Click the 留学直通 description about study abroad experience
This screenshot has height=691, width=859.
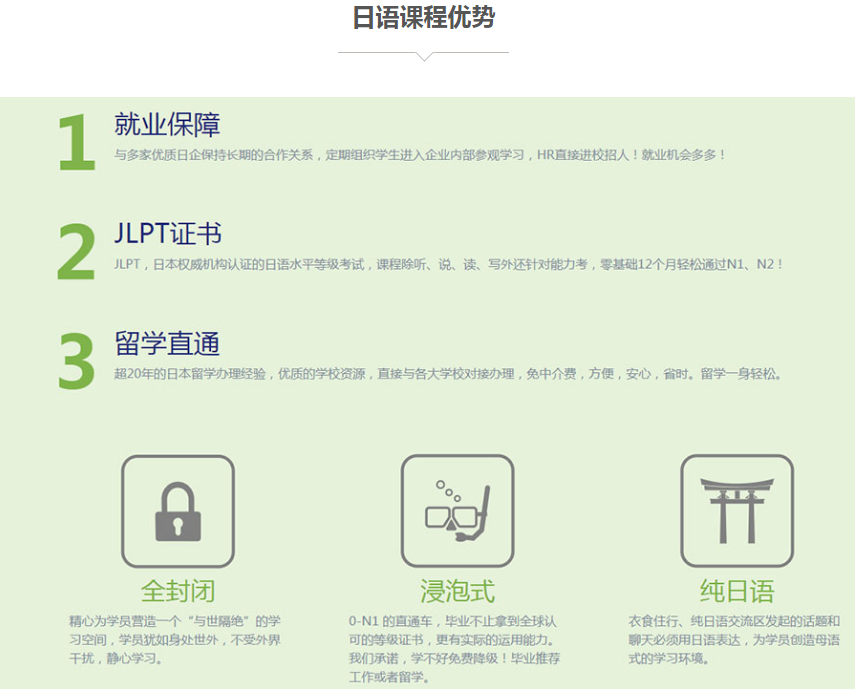pyautogui.click(x=447, y=374)
